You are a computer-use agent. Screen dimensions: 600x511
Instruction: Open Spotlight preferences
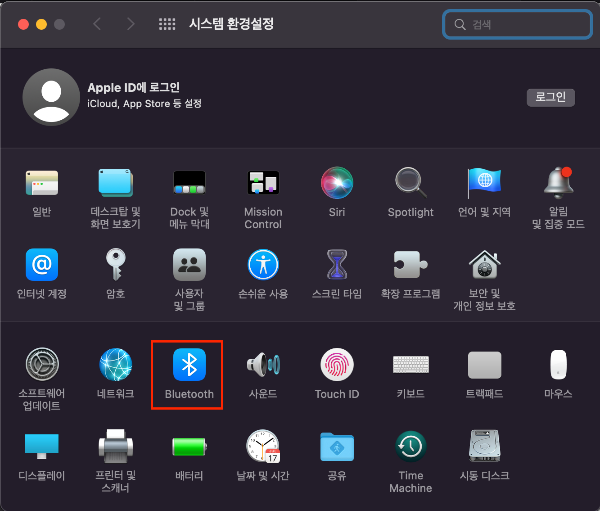(x=411, y=183)
